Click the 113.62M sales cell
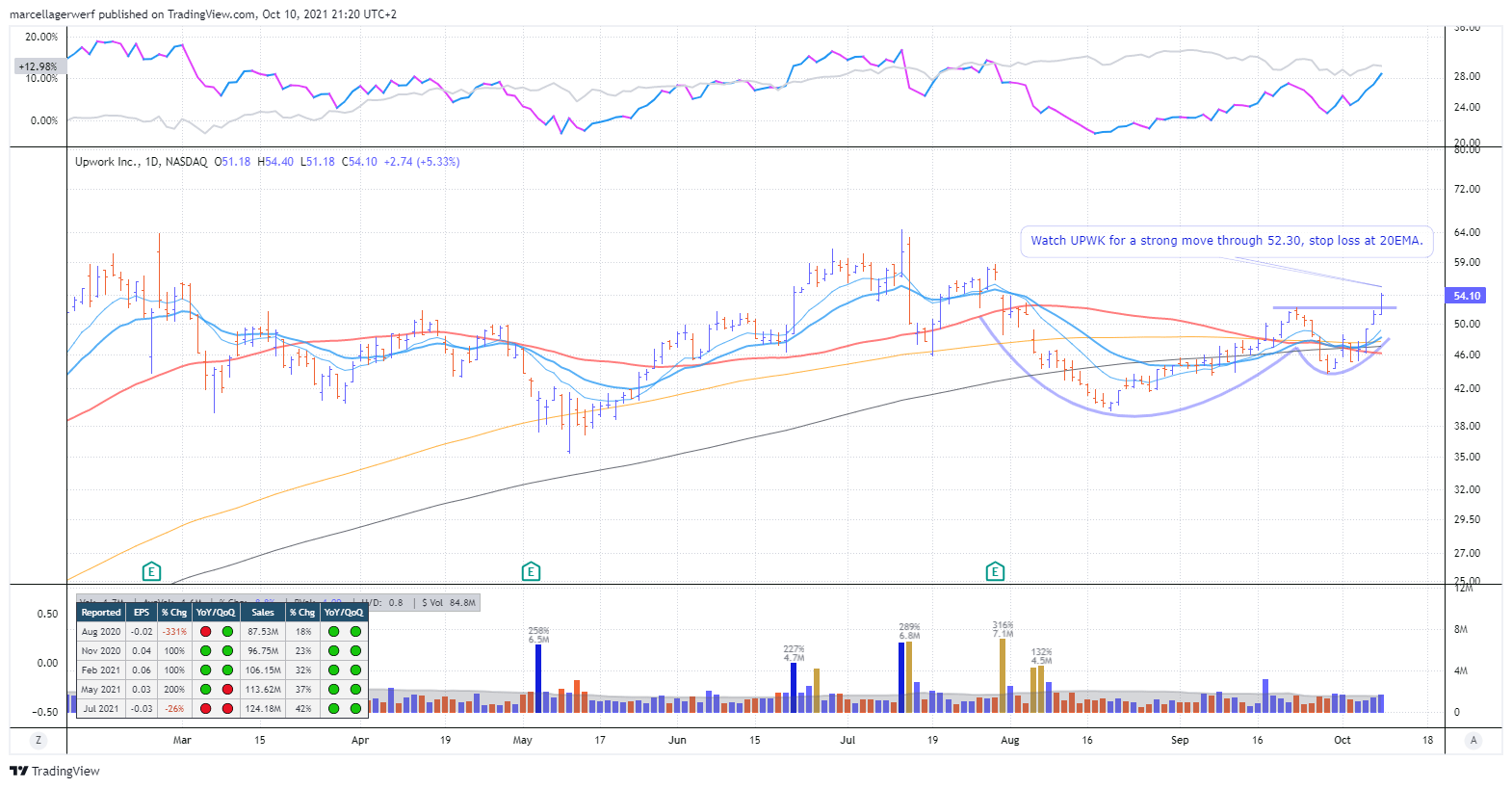This screenshot has width=1512, height=788. [263, 690]
